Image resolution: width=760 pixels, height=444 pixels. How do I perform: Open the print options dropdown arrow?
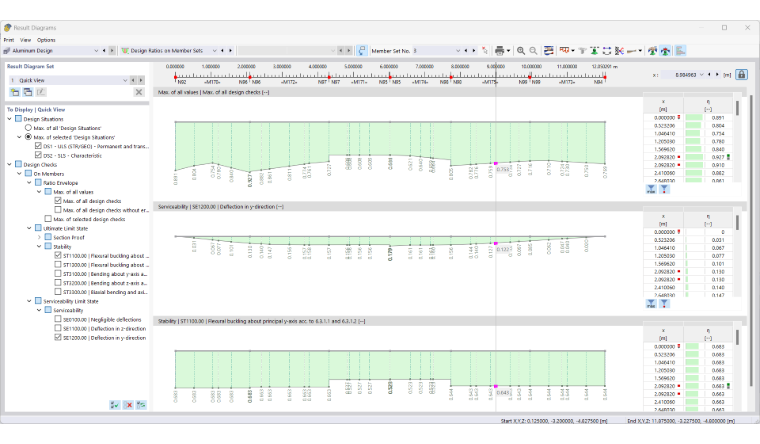click(508, 50)
